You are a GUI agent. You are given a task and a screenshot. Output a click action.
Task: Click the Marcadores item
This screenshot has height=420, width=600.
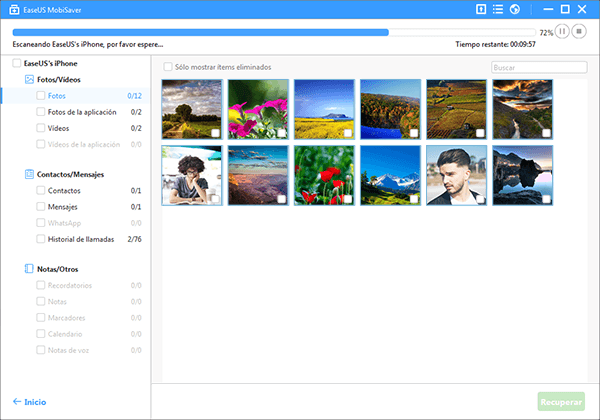(x=66, y=318)
